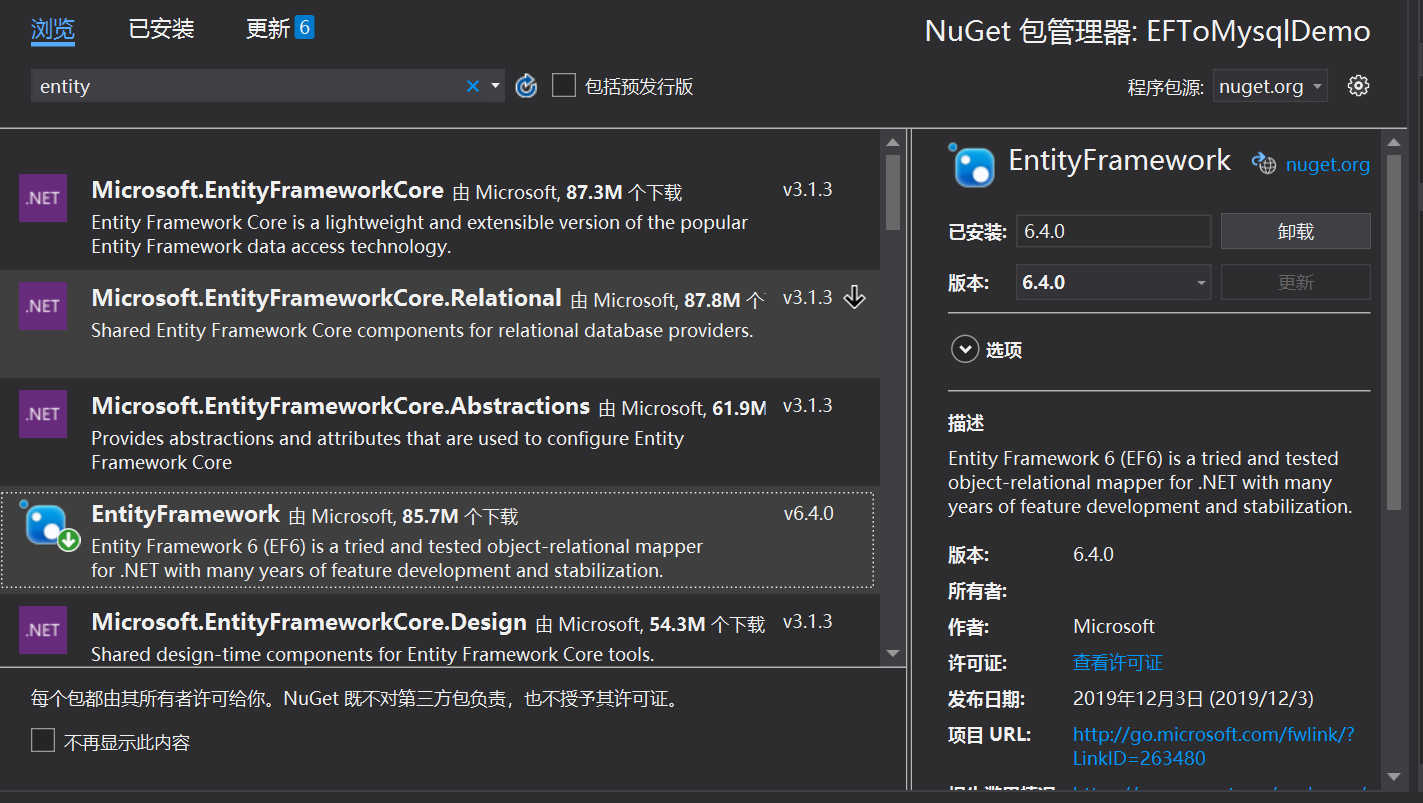Check 'do not show this again' box
The image size is (1423, 803).
click(x=43, y=741)
